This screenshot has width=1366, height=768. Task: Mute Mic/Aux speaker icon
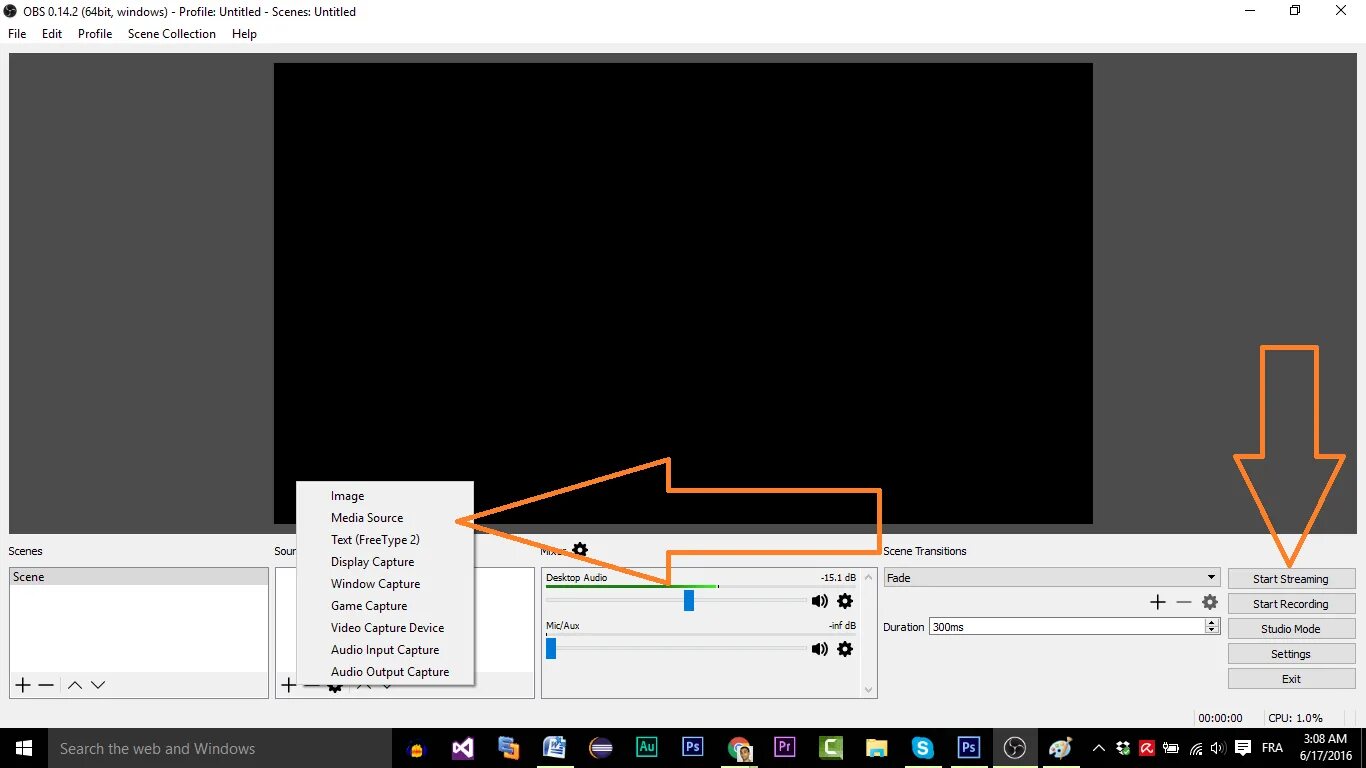coord(820,649)
